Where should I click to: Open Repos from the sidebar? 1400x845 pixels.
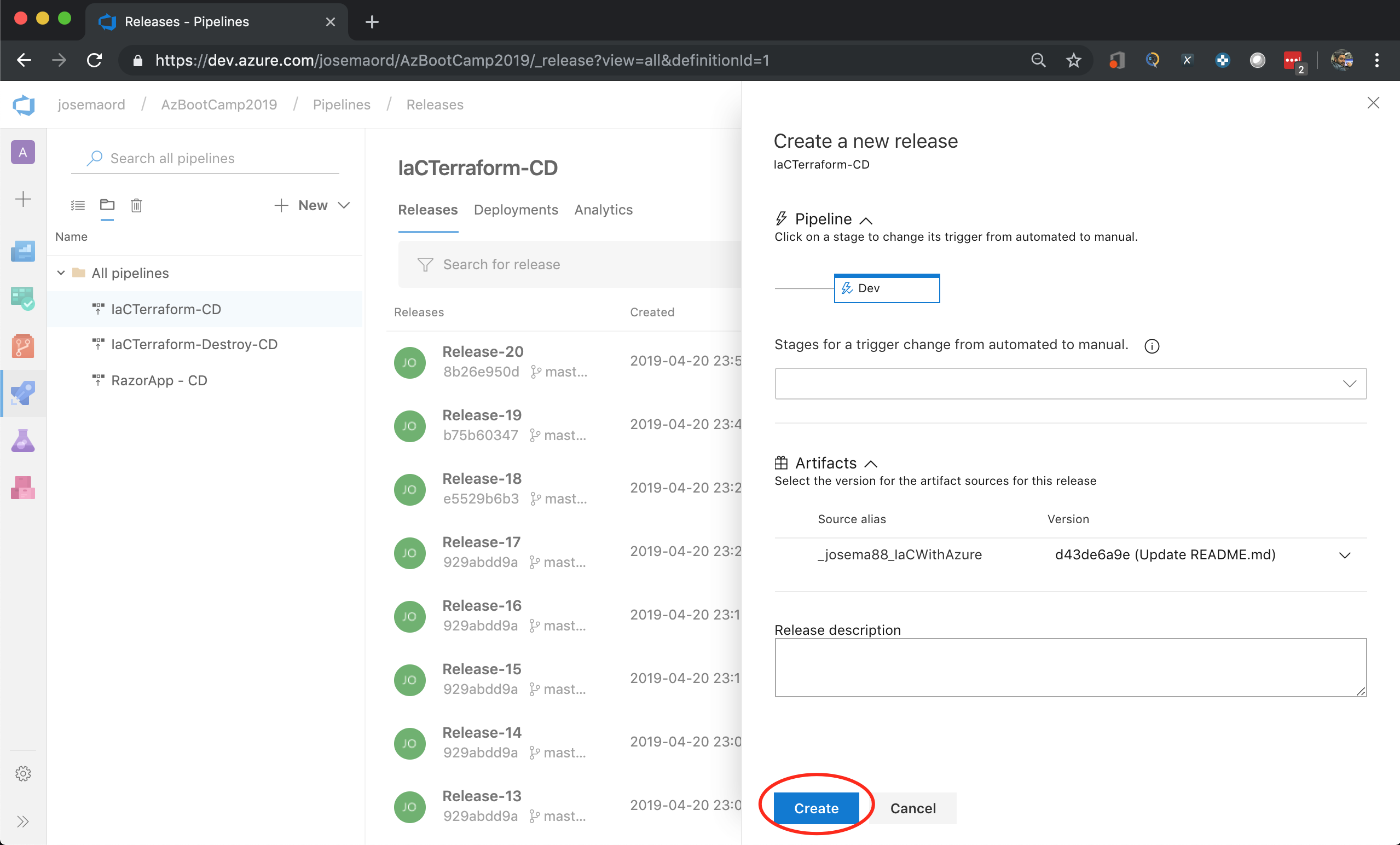coord(23,345)
